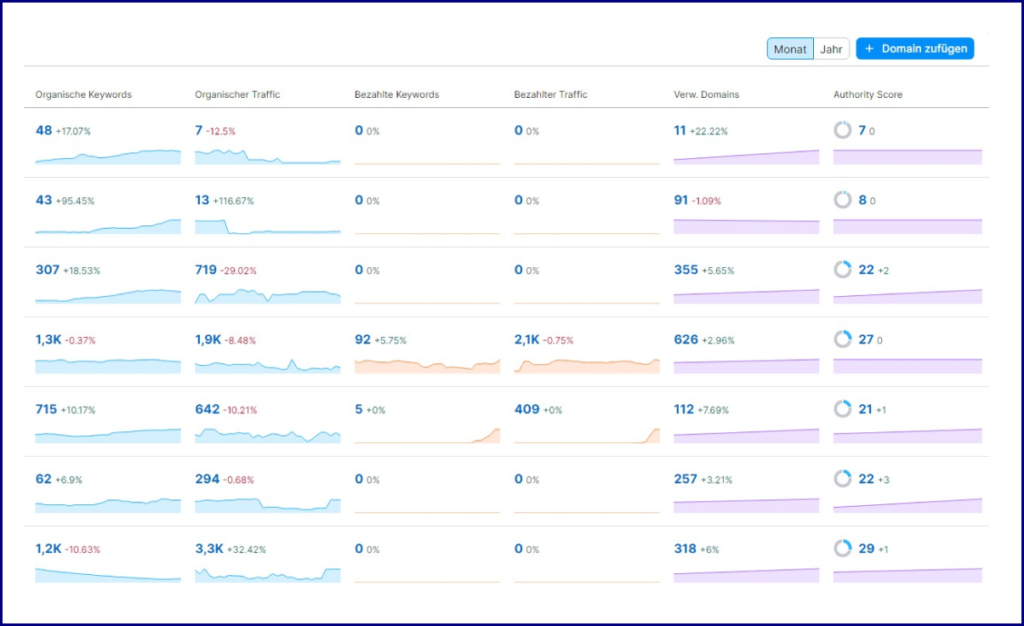Click the 307 Organische Keywords value
Image resolution: width=1024 pixels, height=626 pixels.
click(46, 270)
